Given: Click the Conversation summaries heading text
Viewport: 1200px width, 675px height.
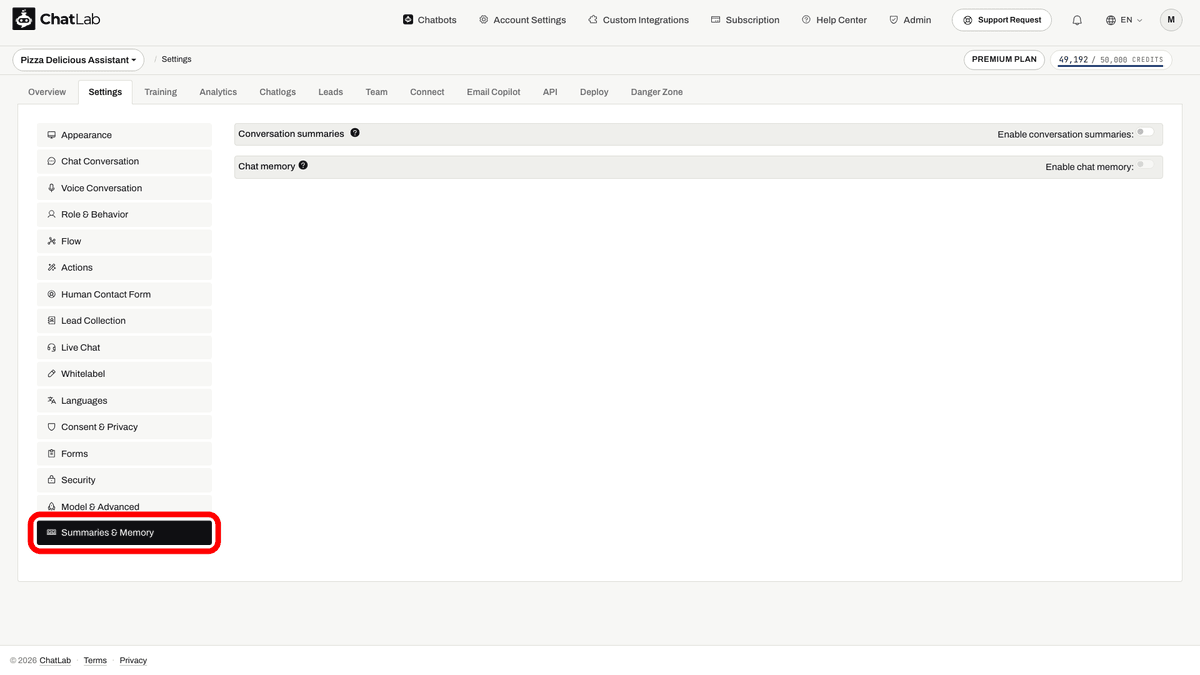Looking at the screenshot, I should tap(291, 133).
